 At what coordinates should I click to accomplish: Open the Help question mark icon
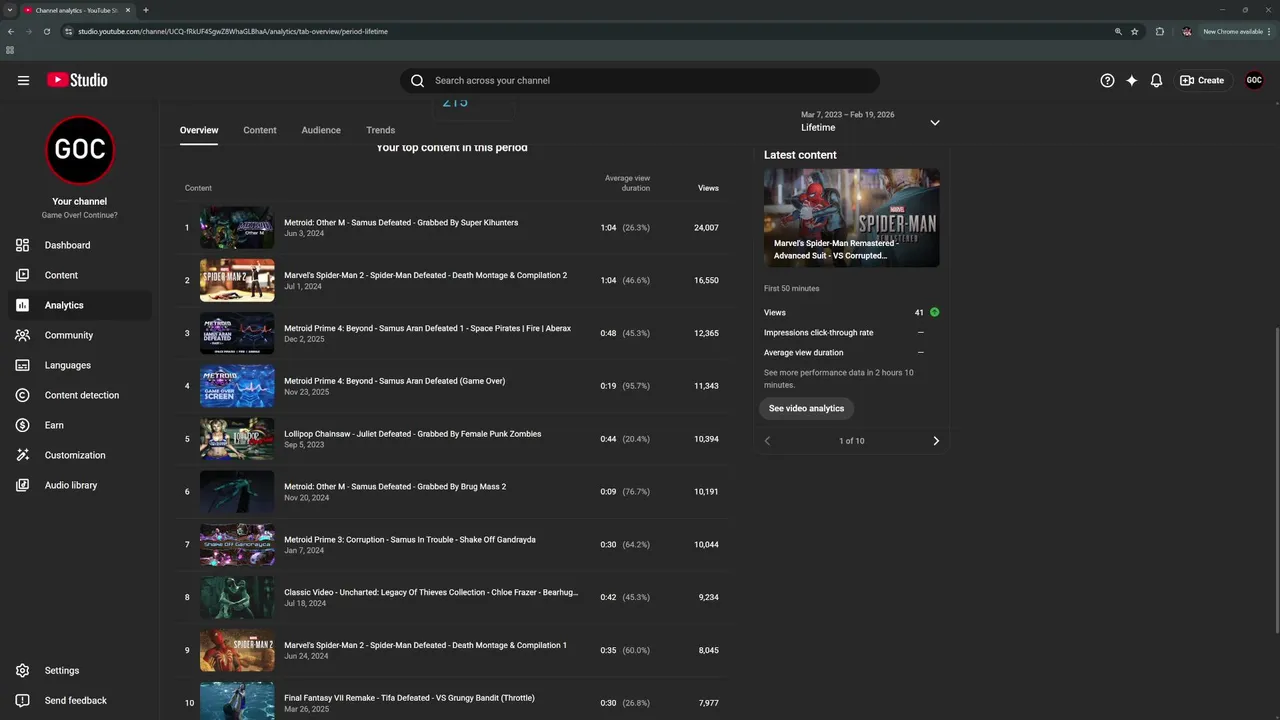pos(1107,80)
